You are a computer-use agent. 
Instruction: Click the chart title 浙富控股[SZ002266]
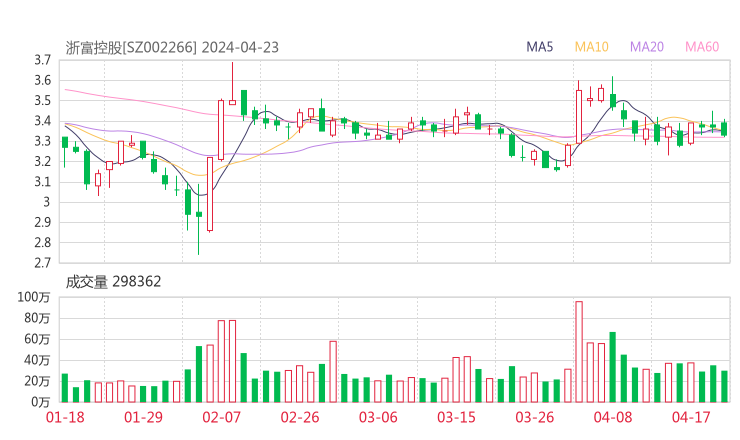coord(132,47)
